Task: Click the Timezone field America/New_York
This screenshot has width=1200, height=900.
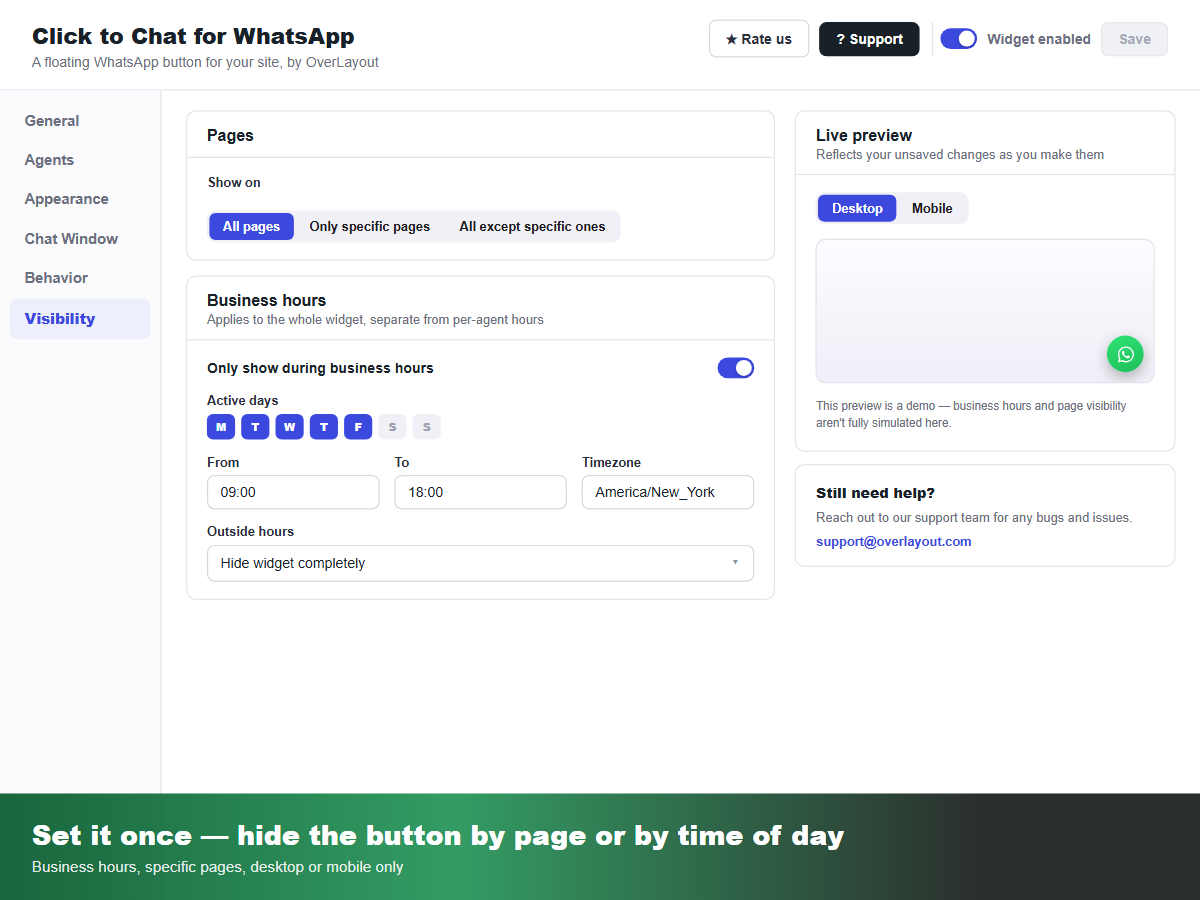Action: tap(668, 492)
